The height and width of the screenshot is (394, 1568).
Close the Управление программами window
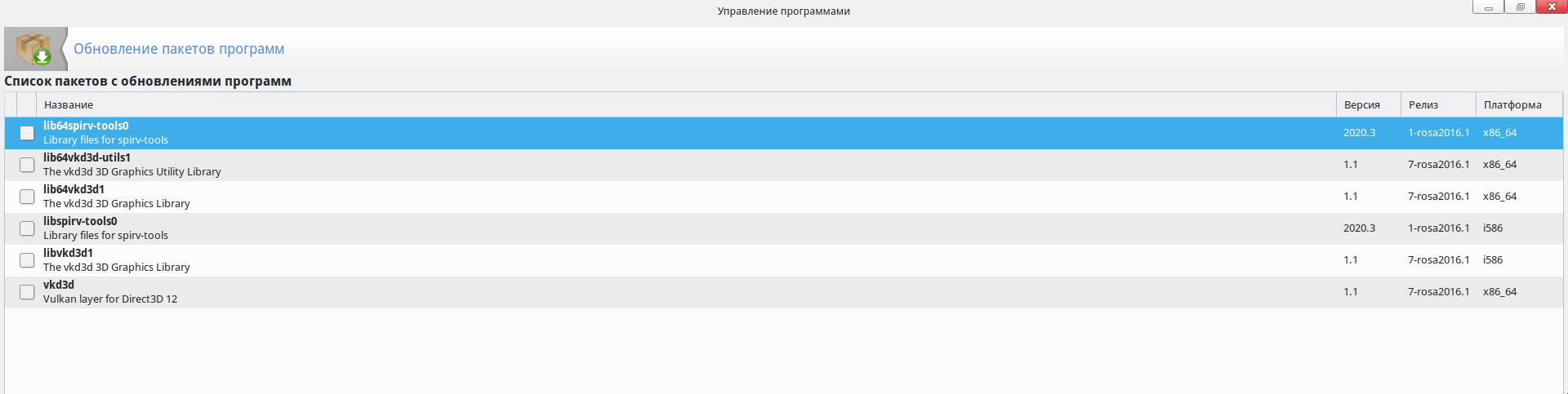click(1552, 7)
